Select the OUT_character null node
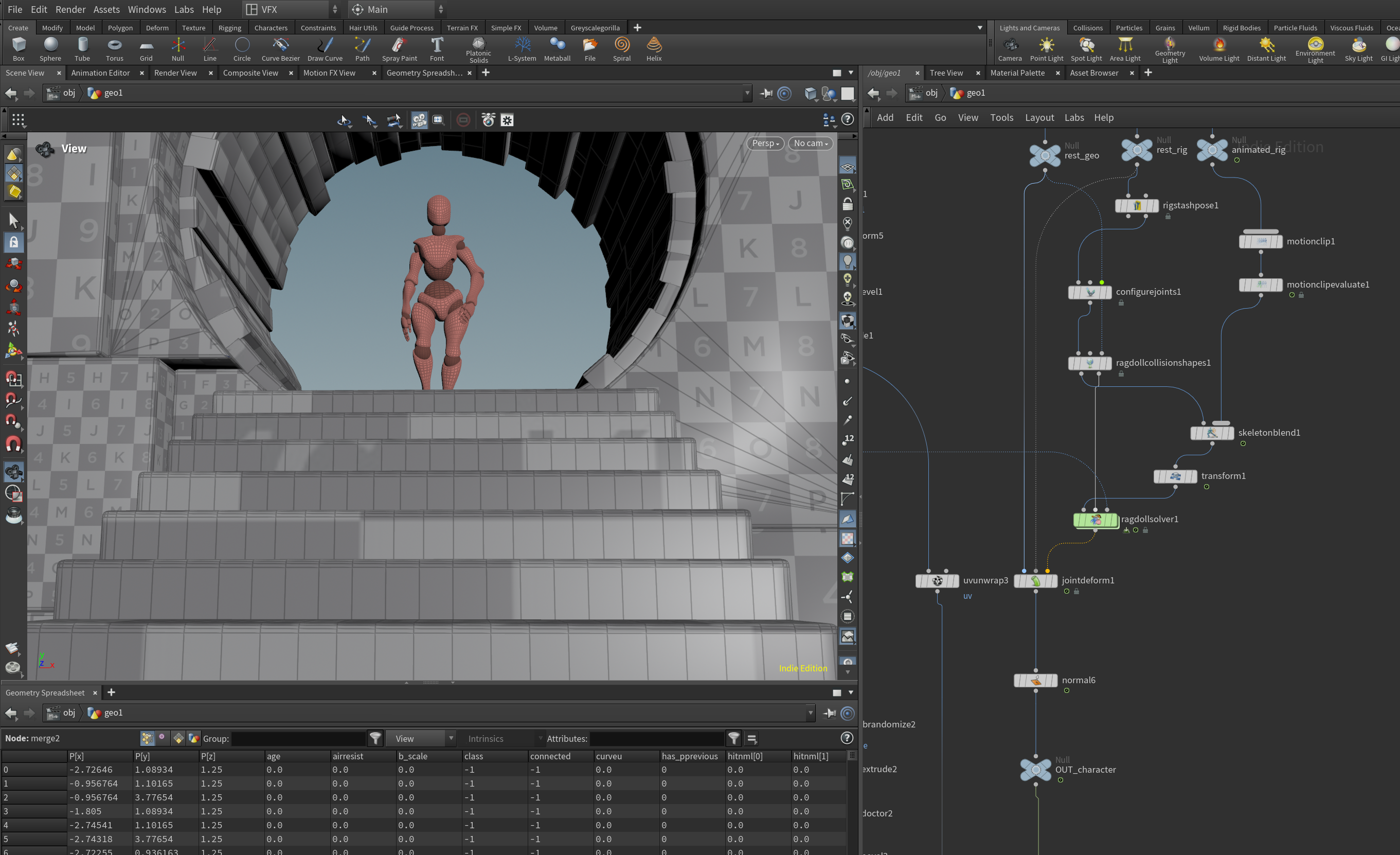This screenshot has width=1400, height=855. [x=1036, y=770]
